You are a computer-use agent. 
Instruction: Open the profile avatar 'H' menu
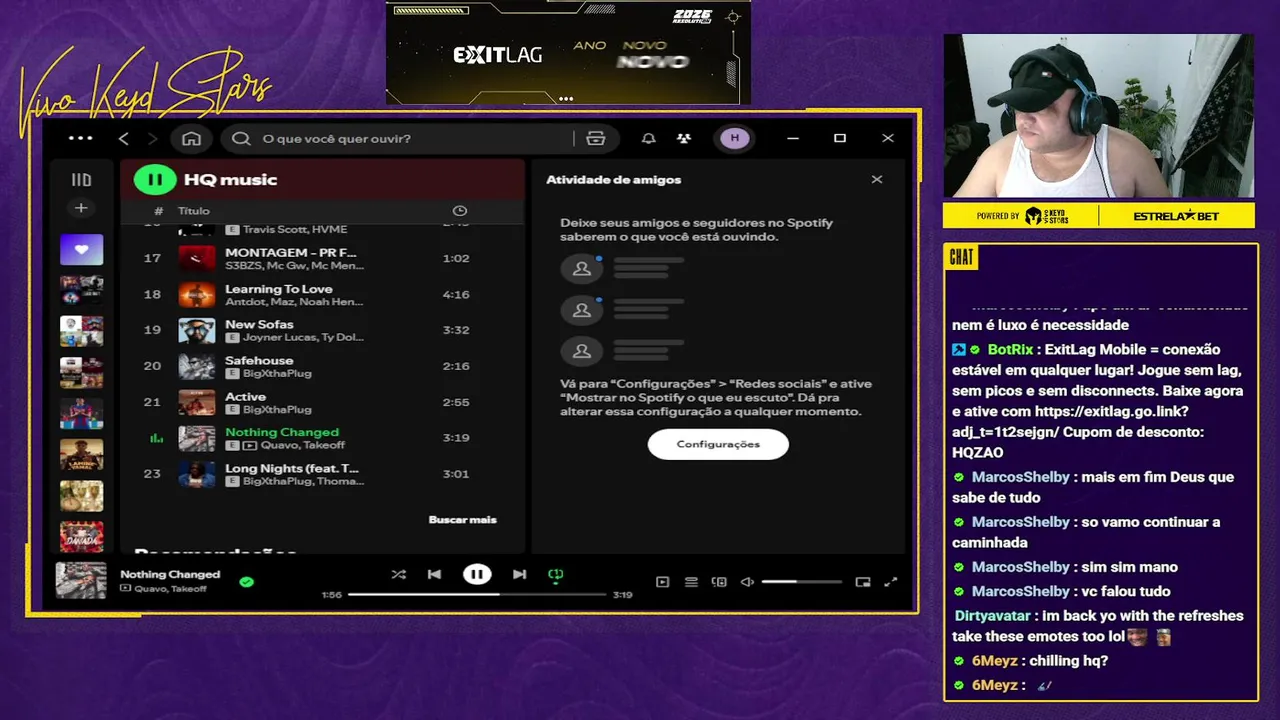click(735, 138)
